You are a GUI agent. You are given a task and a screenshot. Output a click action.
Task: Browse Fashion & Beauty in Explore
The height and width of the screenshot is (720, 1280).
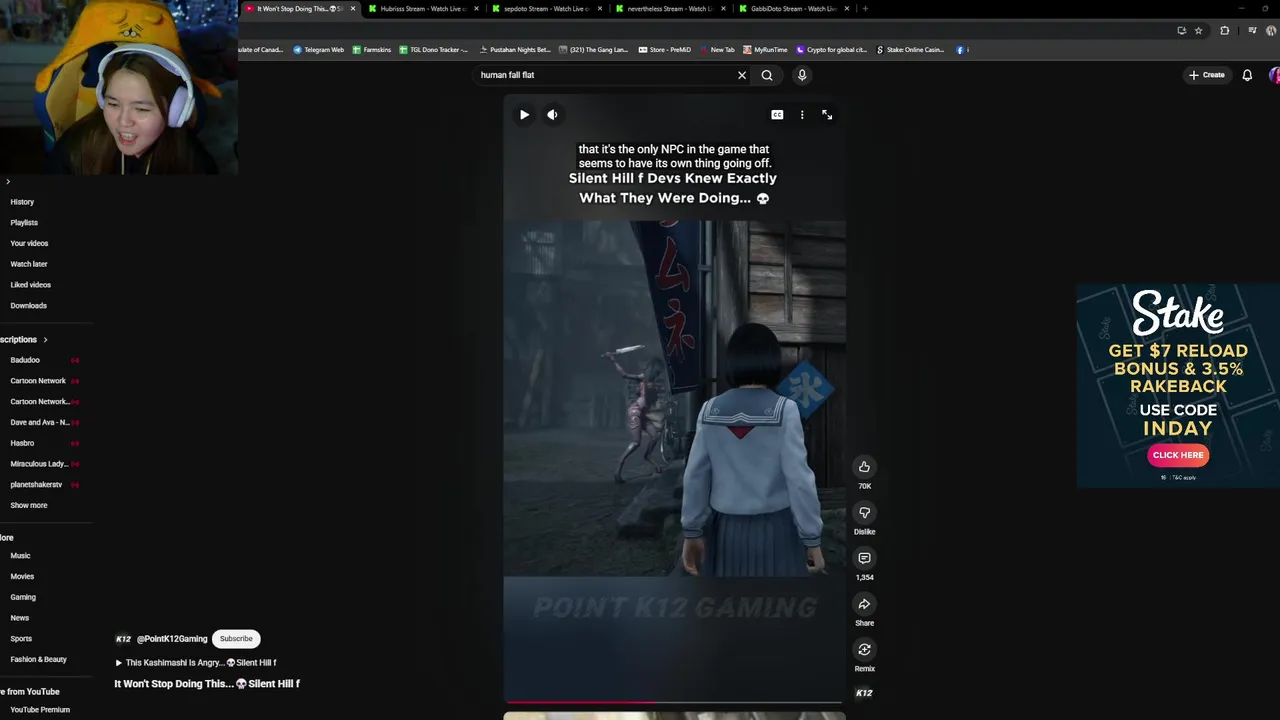[38, 660]
